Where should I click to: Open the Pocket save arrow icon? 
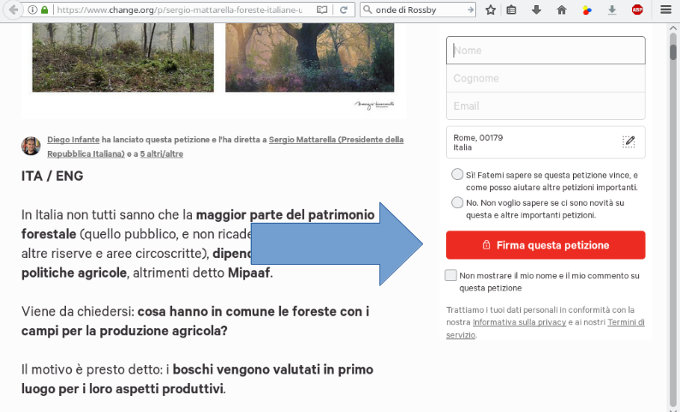536,10
